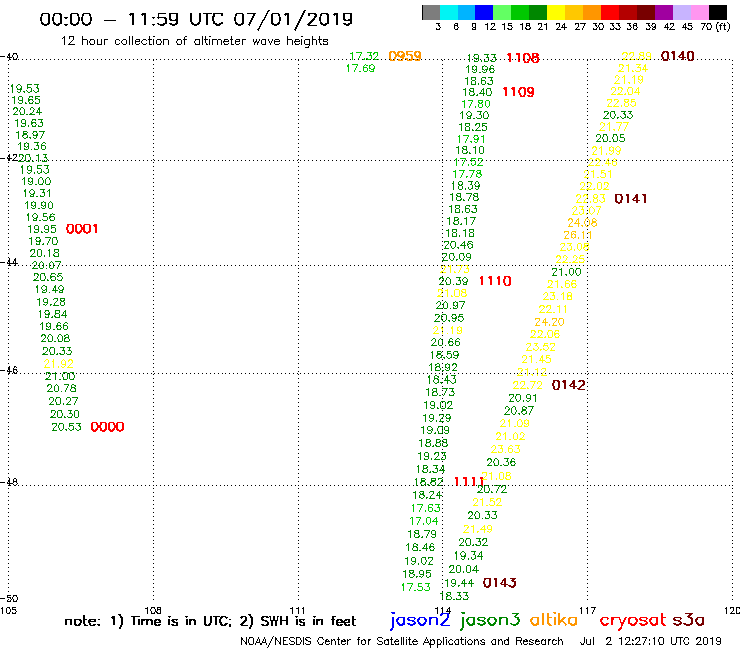Click the 20.39 value beside 1110

click(454, 281)
